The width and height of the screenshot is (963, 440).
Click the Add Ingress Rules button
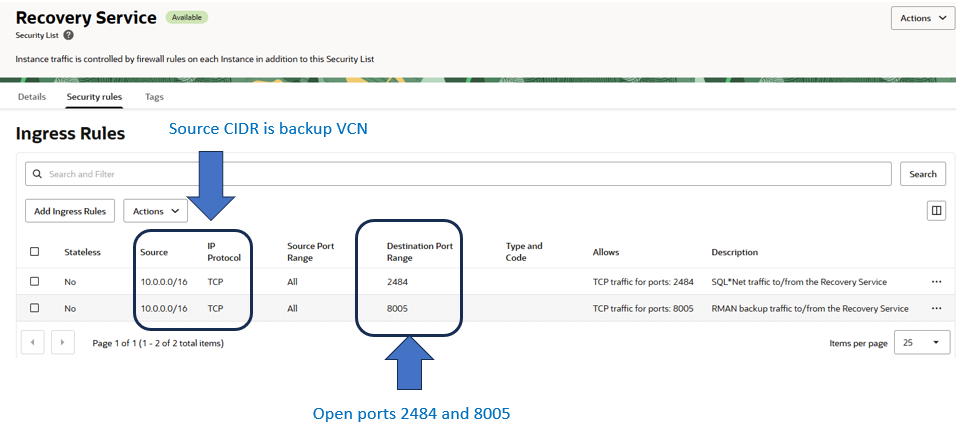point(70,211)
